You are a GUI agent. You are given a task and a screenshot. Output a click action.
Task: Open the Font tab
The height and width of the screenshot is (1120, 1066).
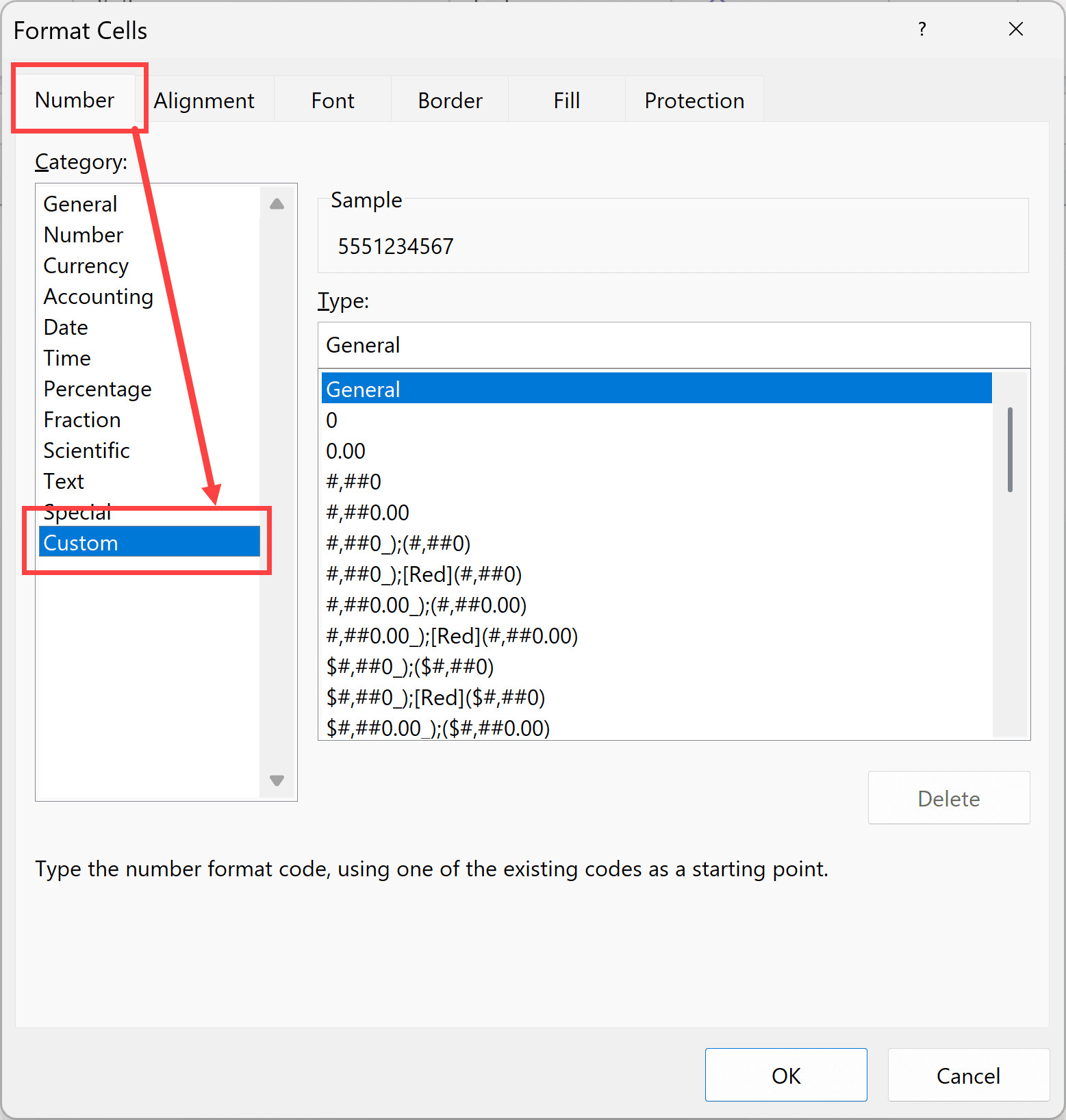coord(333,101)
